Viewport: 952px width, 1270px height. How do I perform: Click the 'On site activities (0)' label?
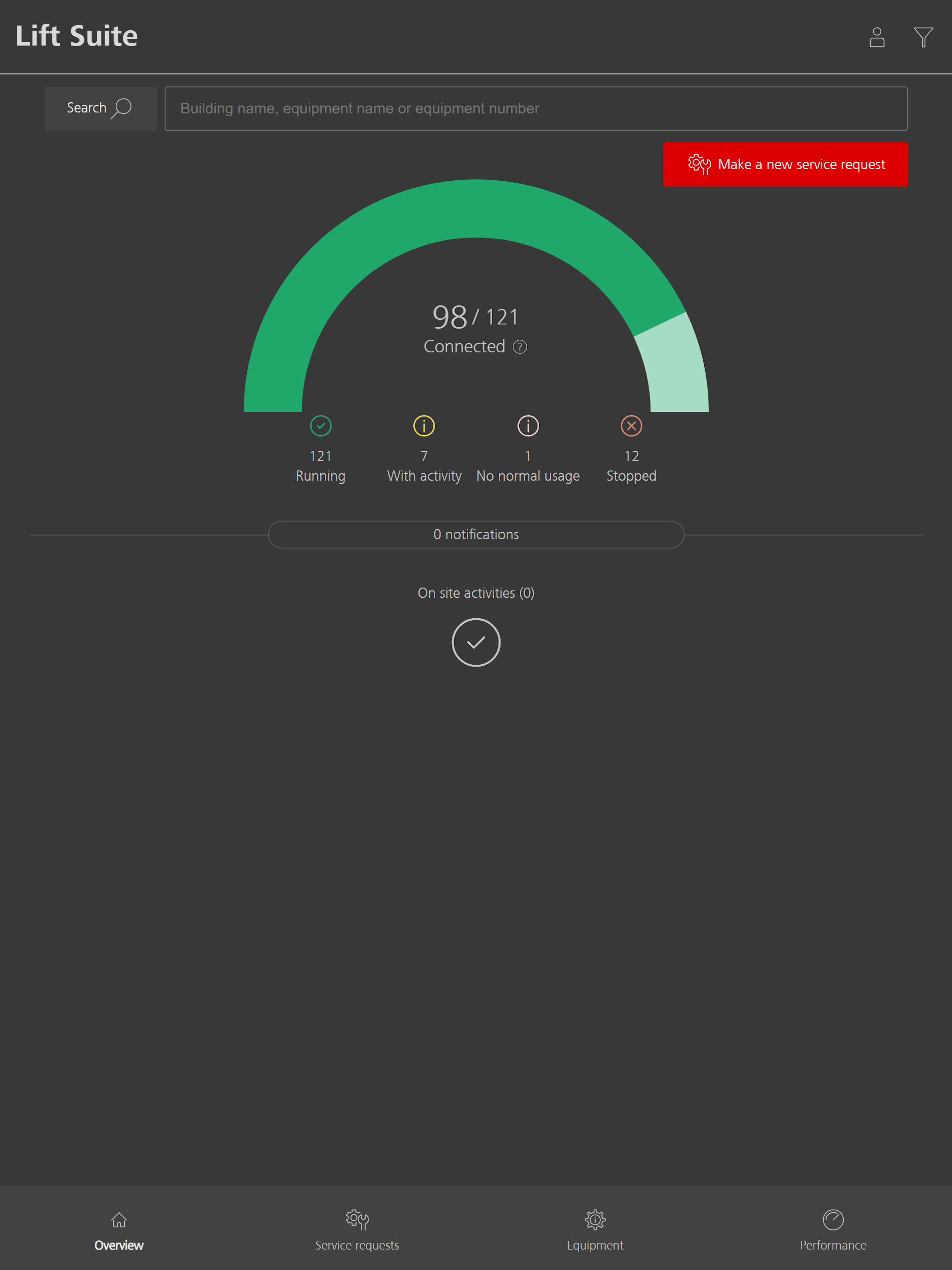click(x=476, y=593)
